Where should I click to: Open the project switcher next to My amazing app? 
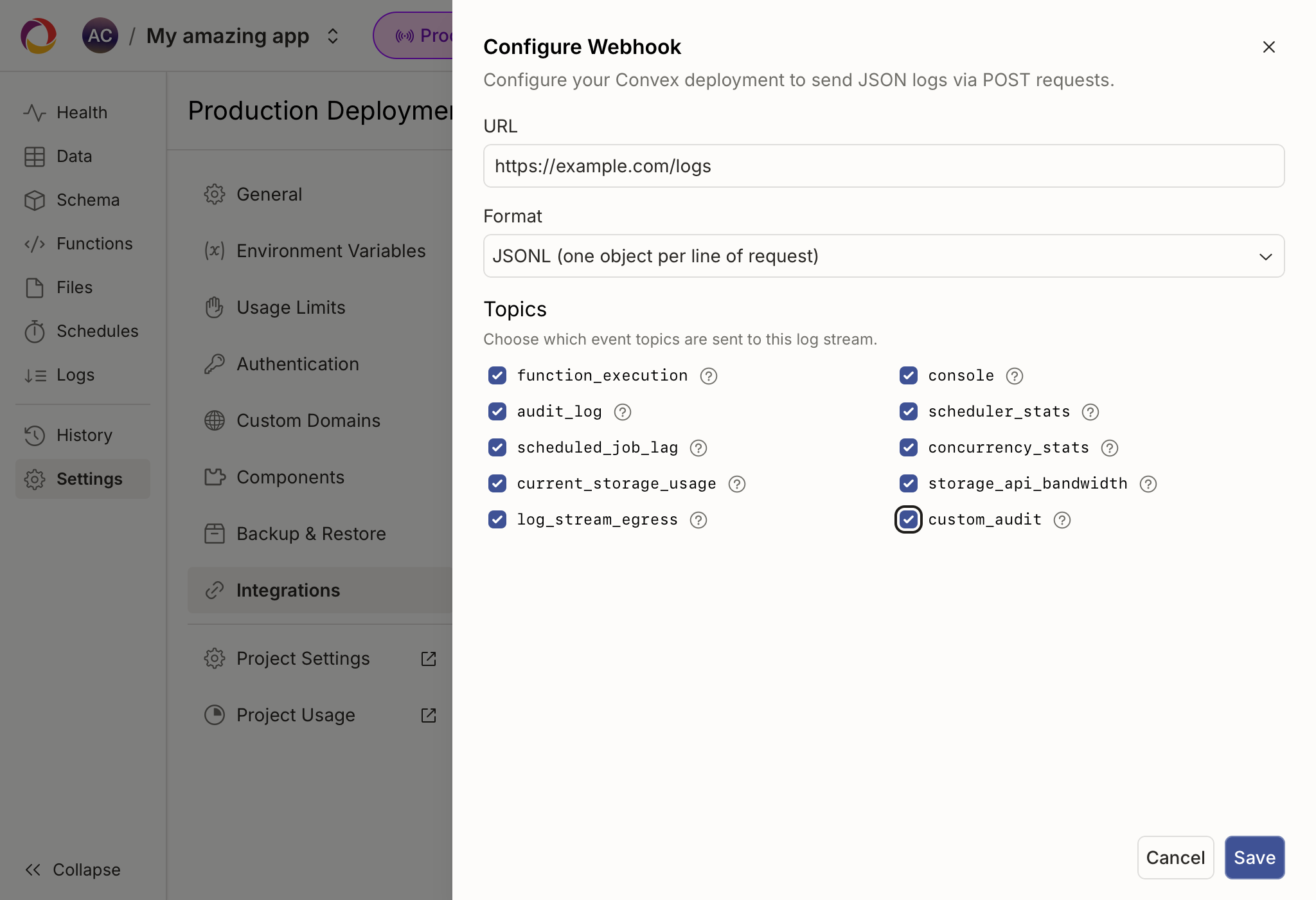tap(332, 36)
